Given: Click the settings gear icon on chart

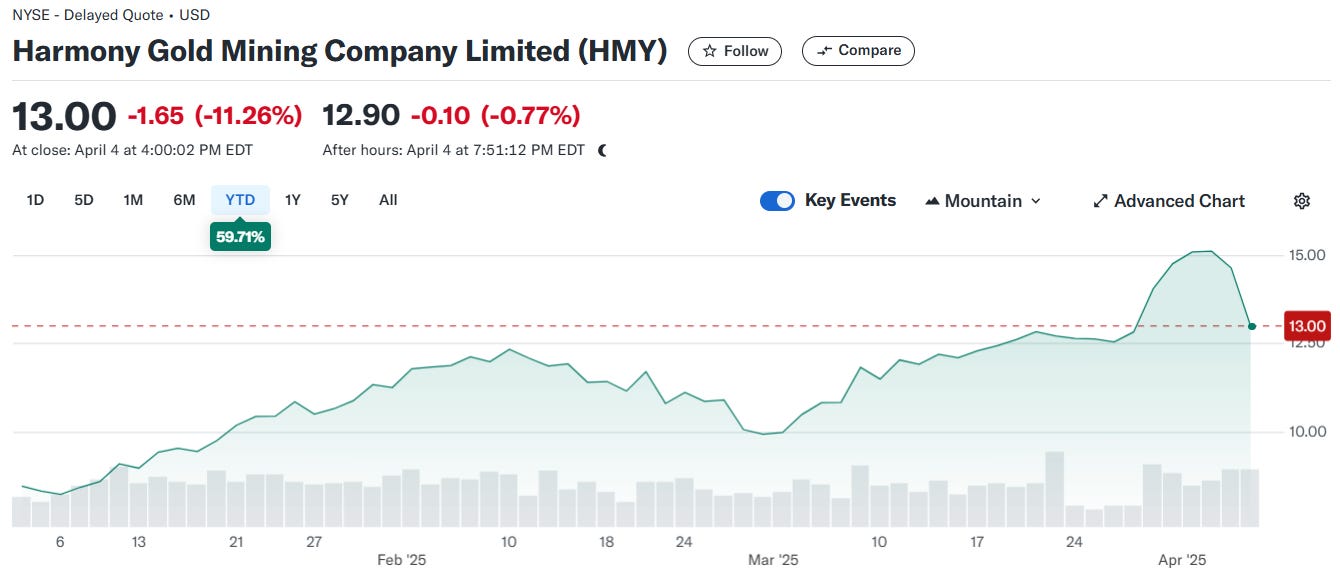Looking at the screenshot, I should point(1301,201).
